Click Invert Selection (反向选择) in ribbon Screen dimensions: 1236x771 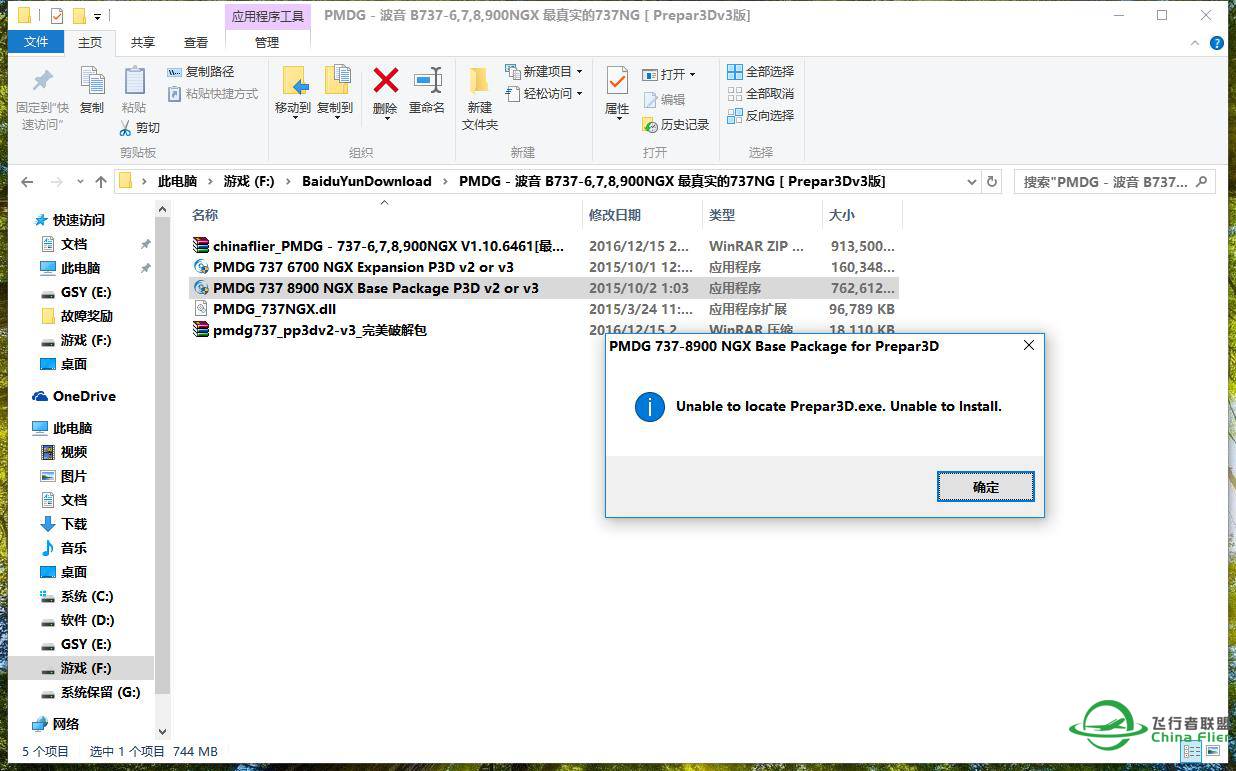760,116
